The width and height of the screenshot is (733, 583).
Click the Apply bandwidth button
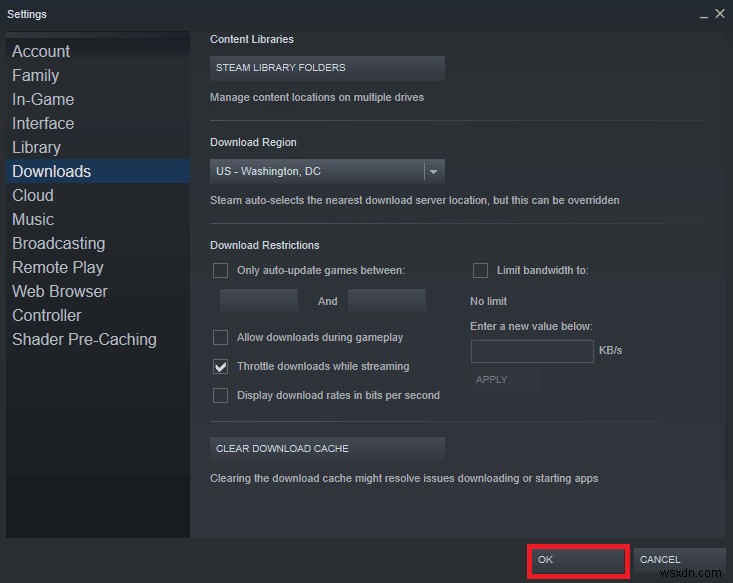pyautogui.click(x=504, y=380)
